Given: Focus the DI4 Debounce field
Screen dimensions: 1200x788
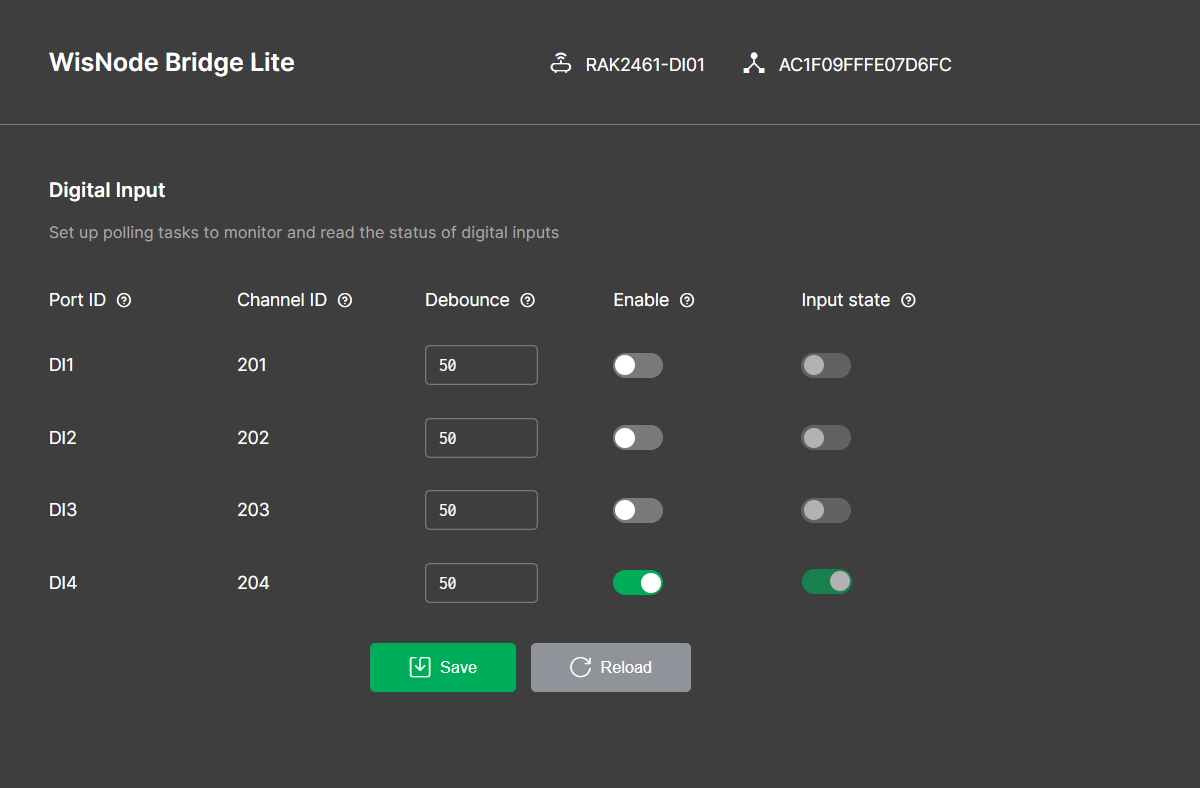Looking at the screenshot, I should click(x=481, y=583).
